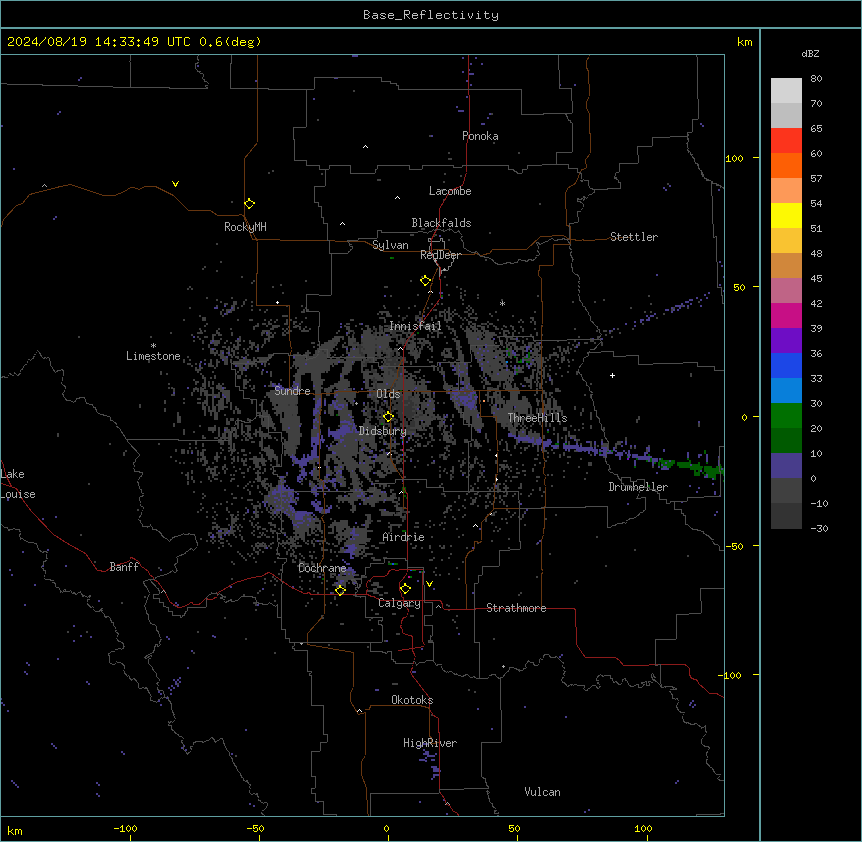Click the dBZ legend heading

[810, 53]
